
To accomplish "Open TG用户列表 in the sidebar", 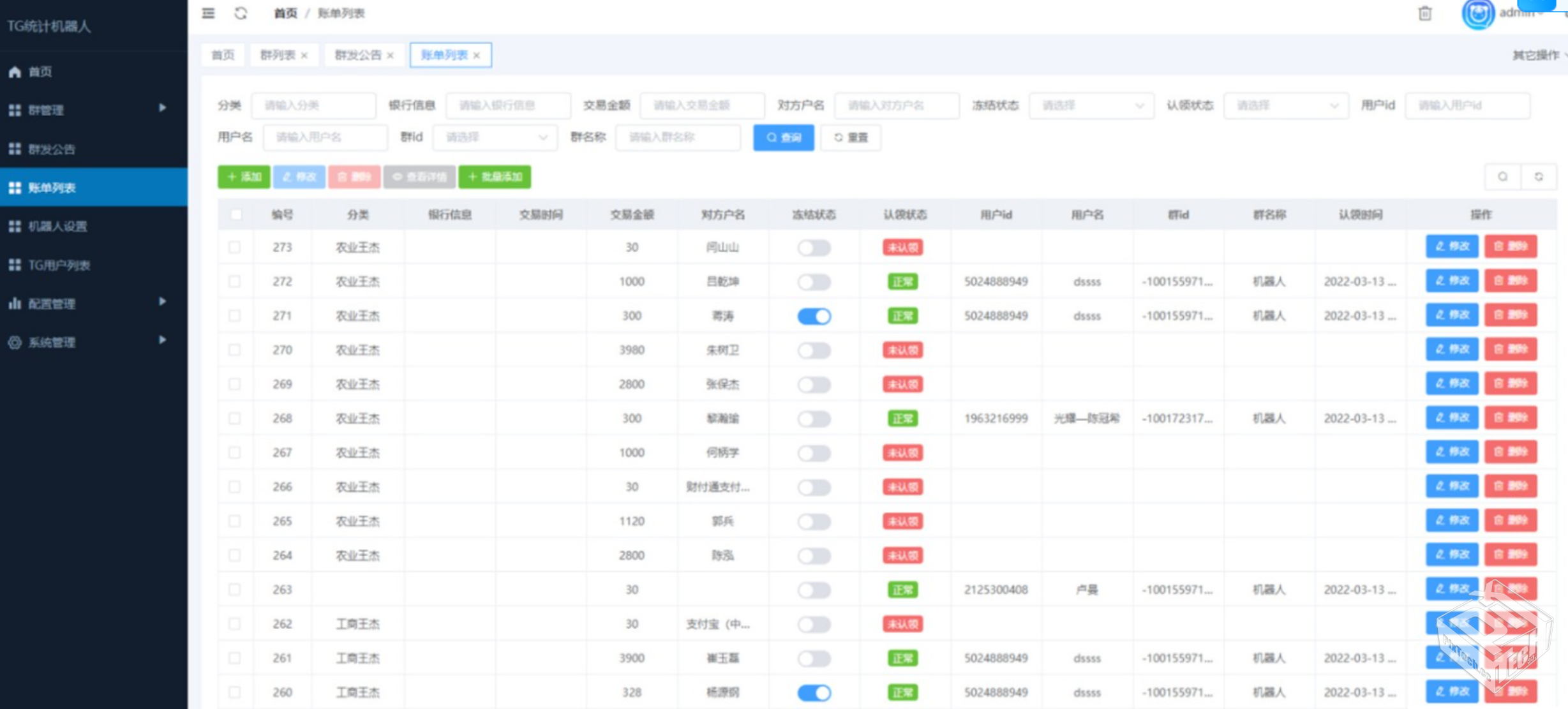I will [59, 265].
